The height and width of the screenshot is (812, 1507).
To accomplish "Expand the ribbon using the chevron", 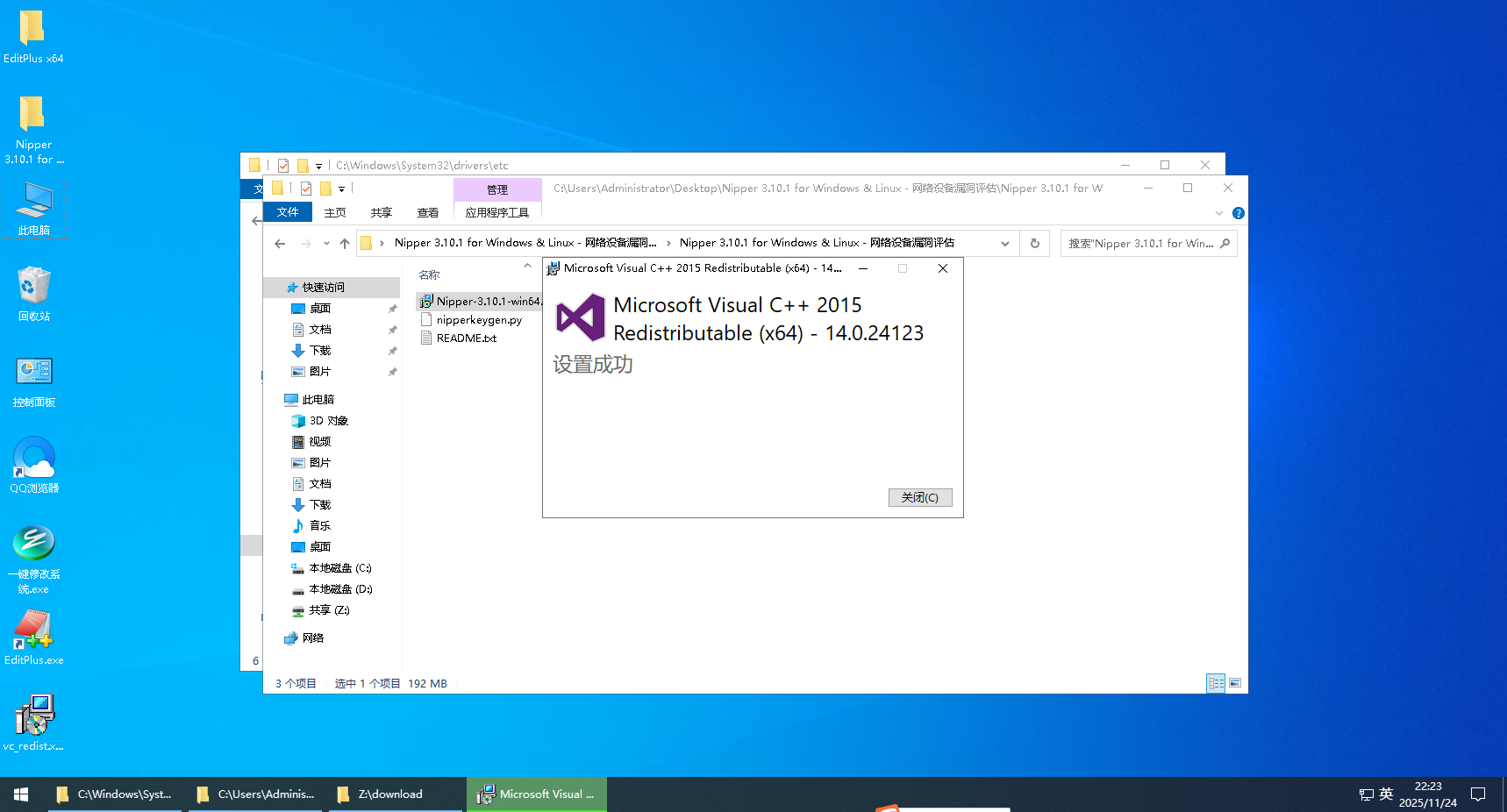I will tap(1218, 213).
